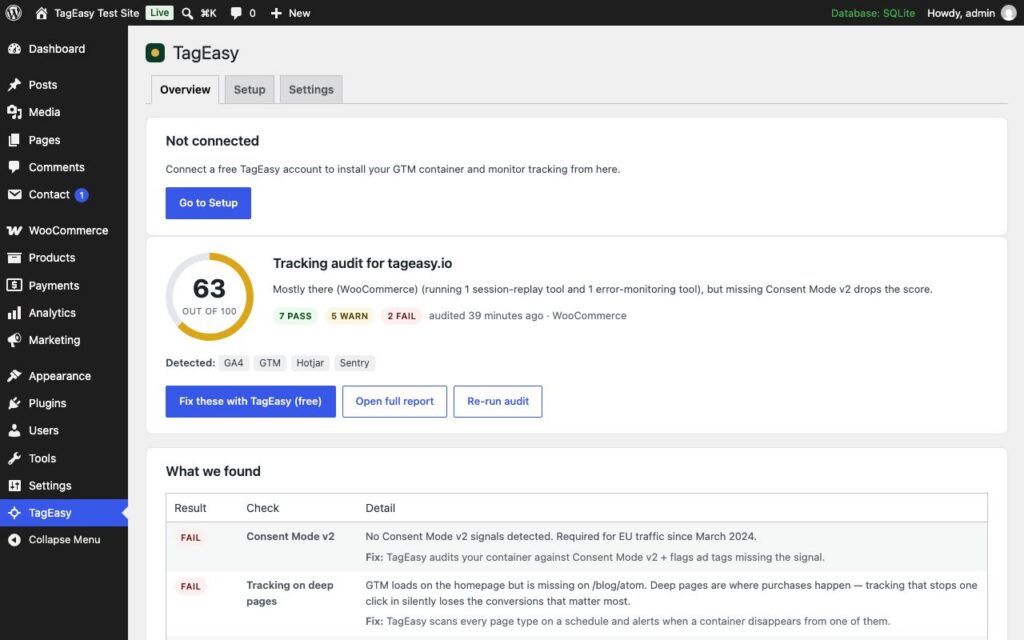
Task: Click the Contact notification badge 1
Action: pyautogui.click(x=82, y=195)
